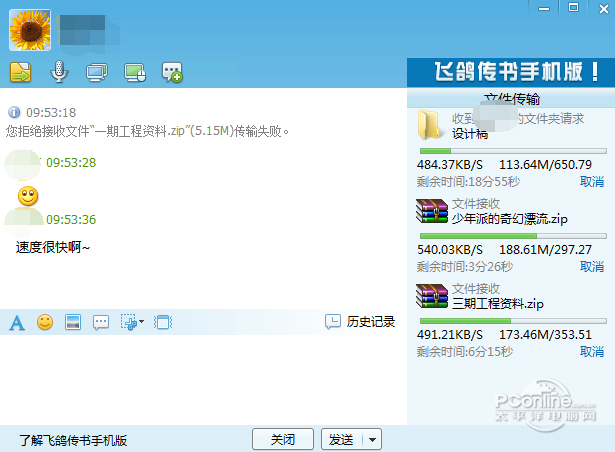The height and width of the screenshot is (452, 615).
Task: Click the 发送 button
Action: click(342, 439)
